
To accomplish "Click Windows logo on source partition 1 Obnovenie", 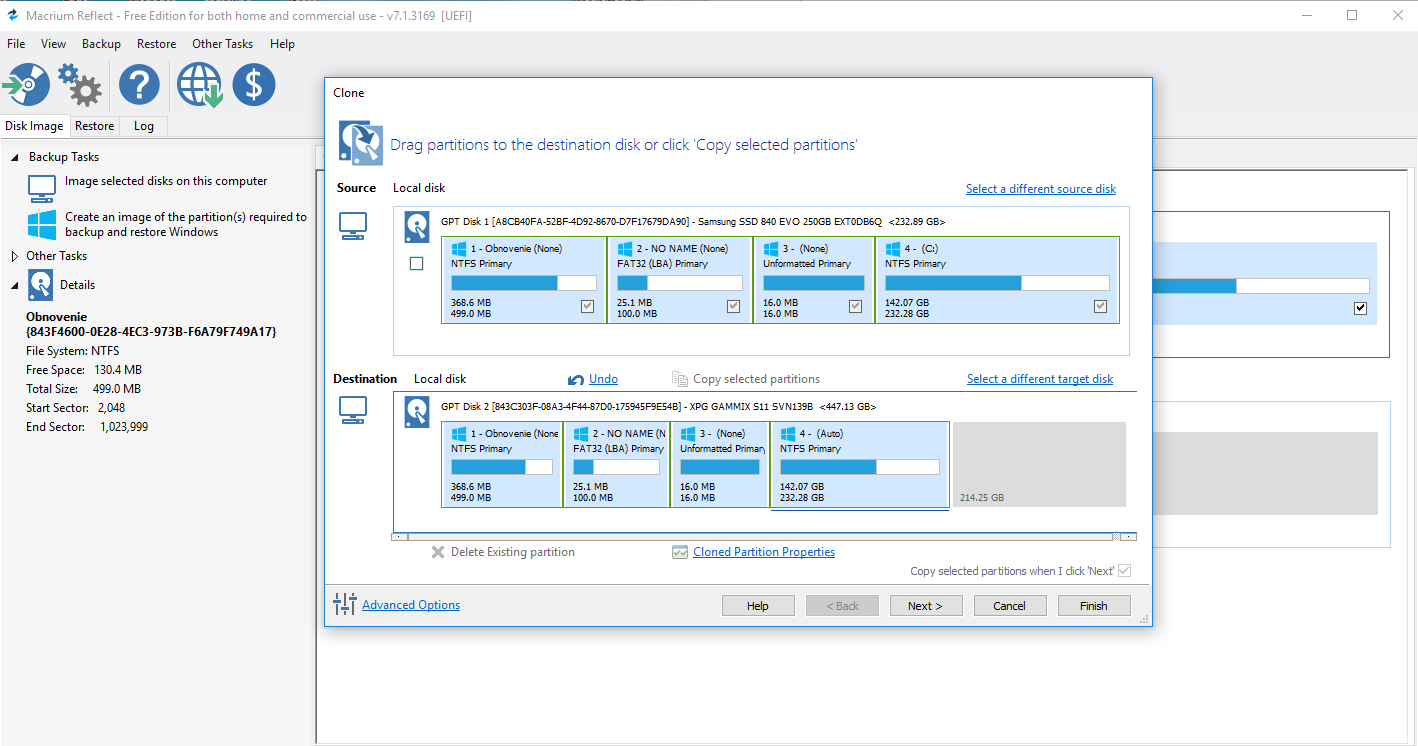I will coord(459,248).
